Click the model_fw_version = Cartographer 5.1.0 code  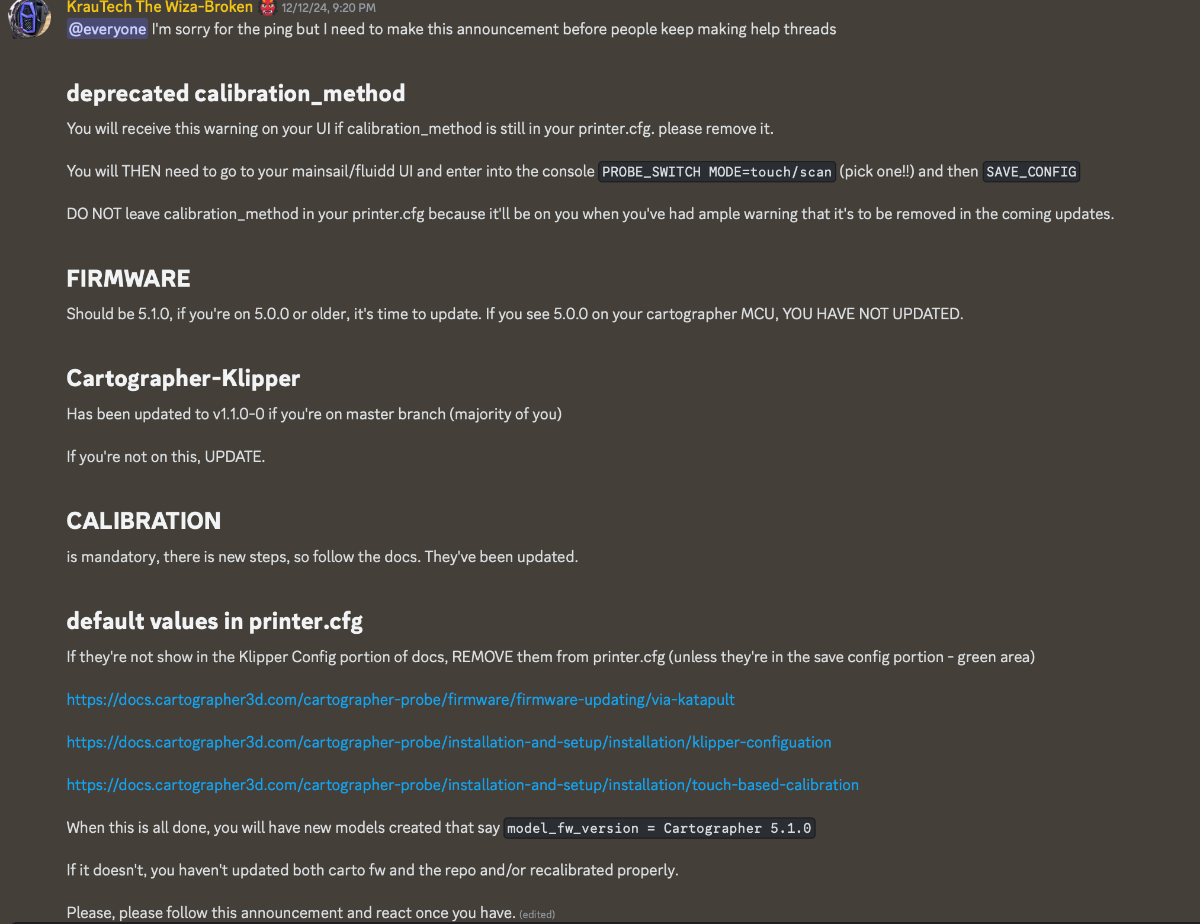(x=660, y=828)
